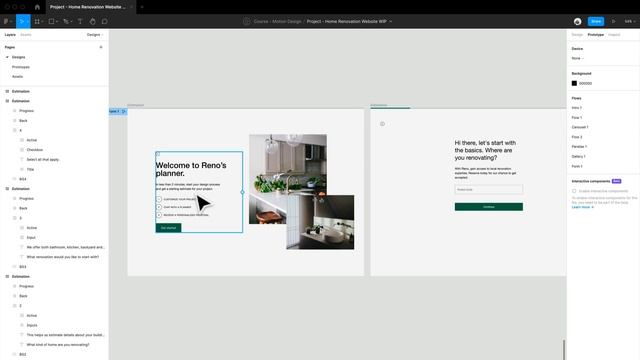
Task: Click frame icon of first Estimation layer
Action: [x=7, y=91]
